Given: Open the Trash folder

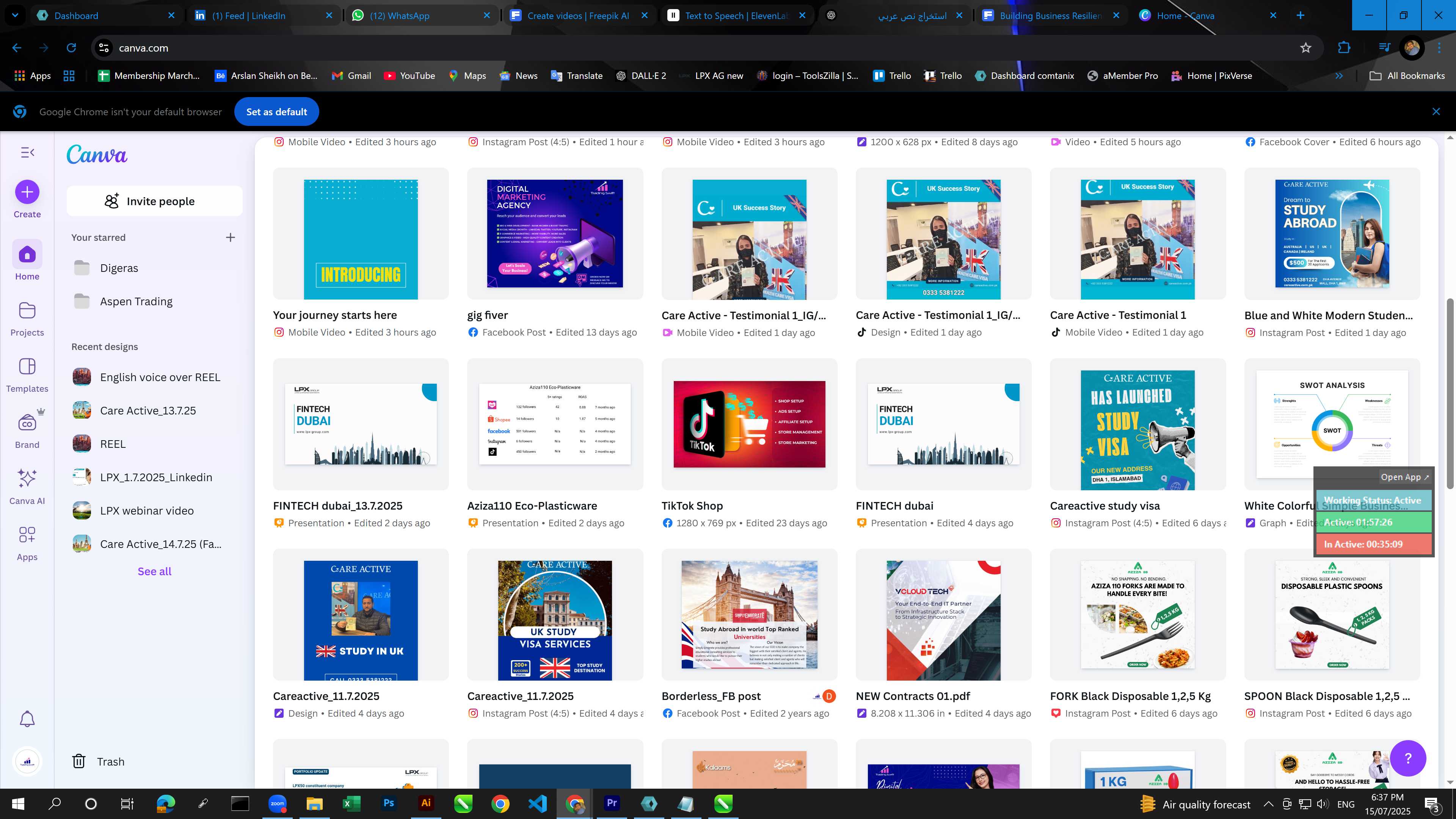Looking at the screenshot, I should pos(98,761).
